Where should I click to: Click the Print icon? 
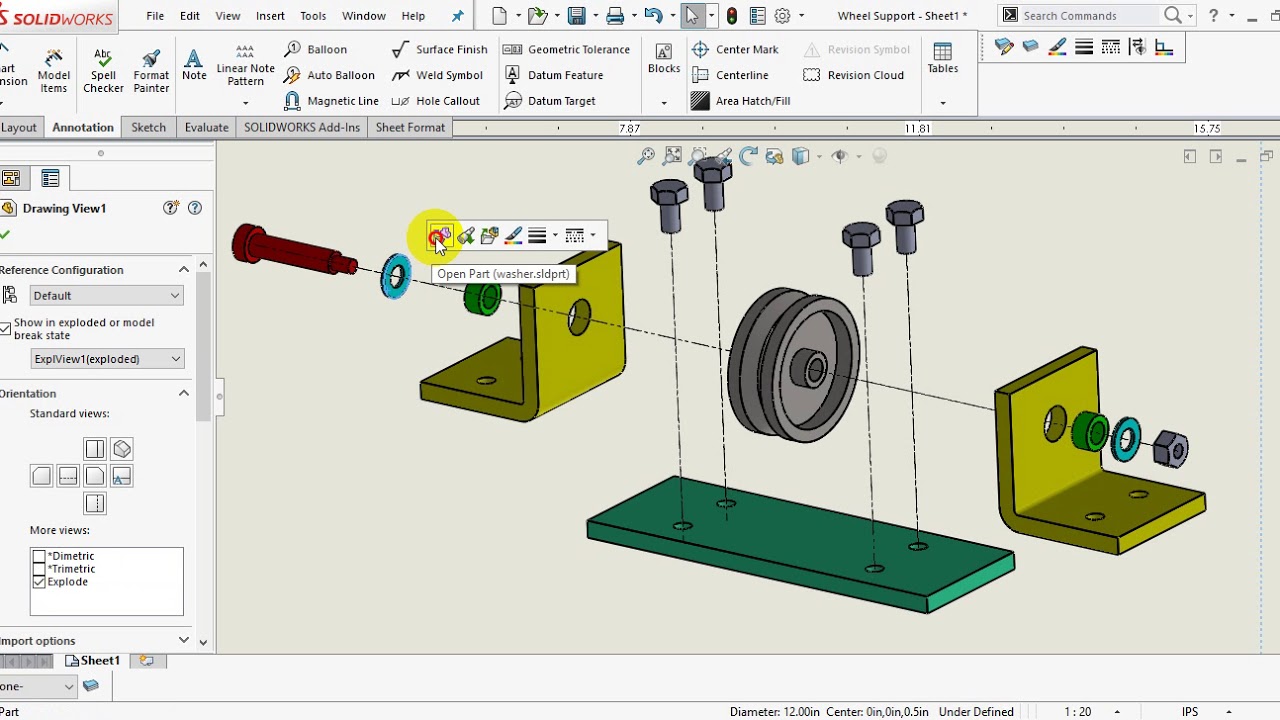[x=615, y=15]
